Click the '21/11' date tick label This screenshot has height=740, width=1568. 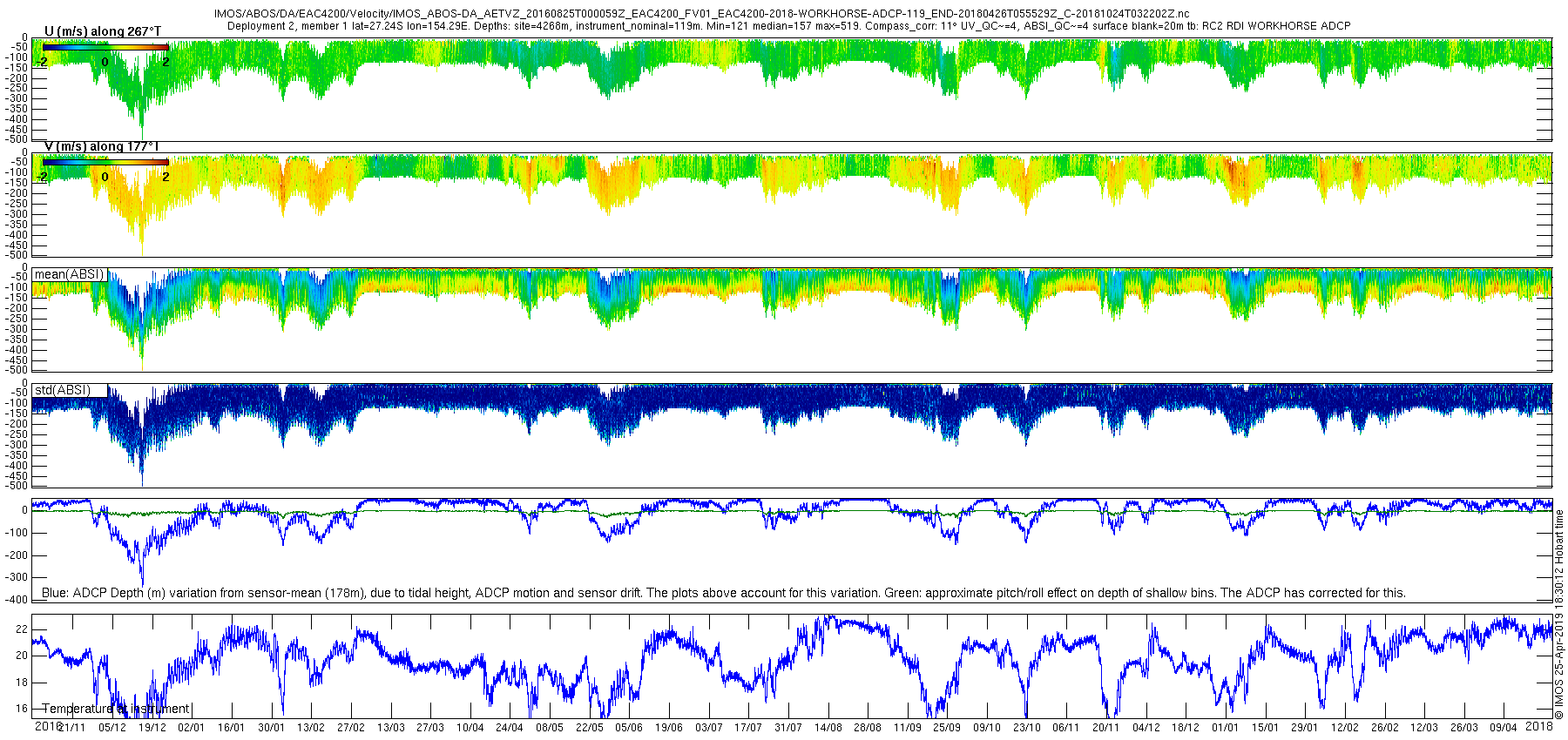(72, 728)
